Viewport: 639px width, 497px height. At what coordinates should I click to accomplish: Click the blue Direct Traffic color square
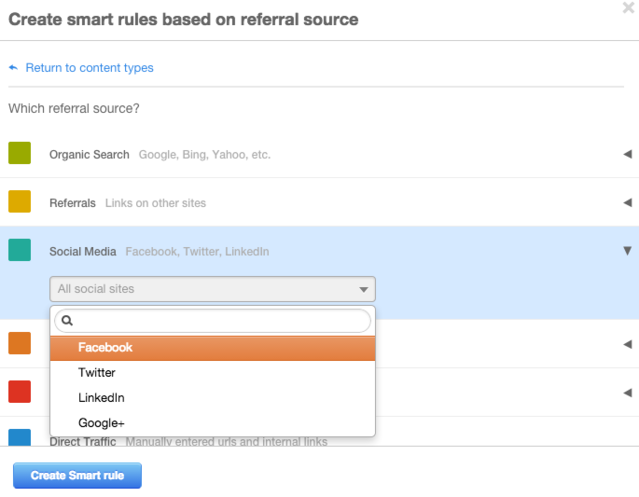tap(20, 438)
